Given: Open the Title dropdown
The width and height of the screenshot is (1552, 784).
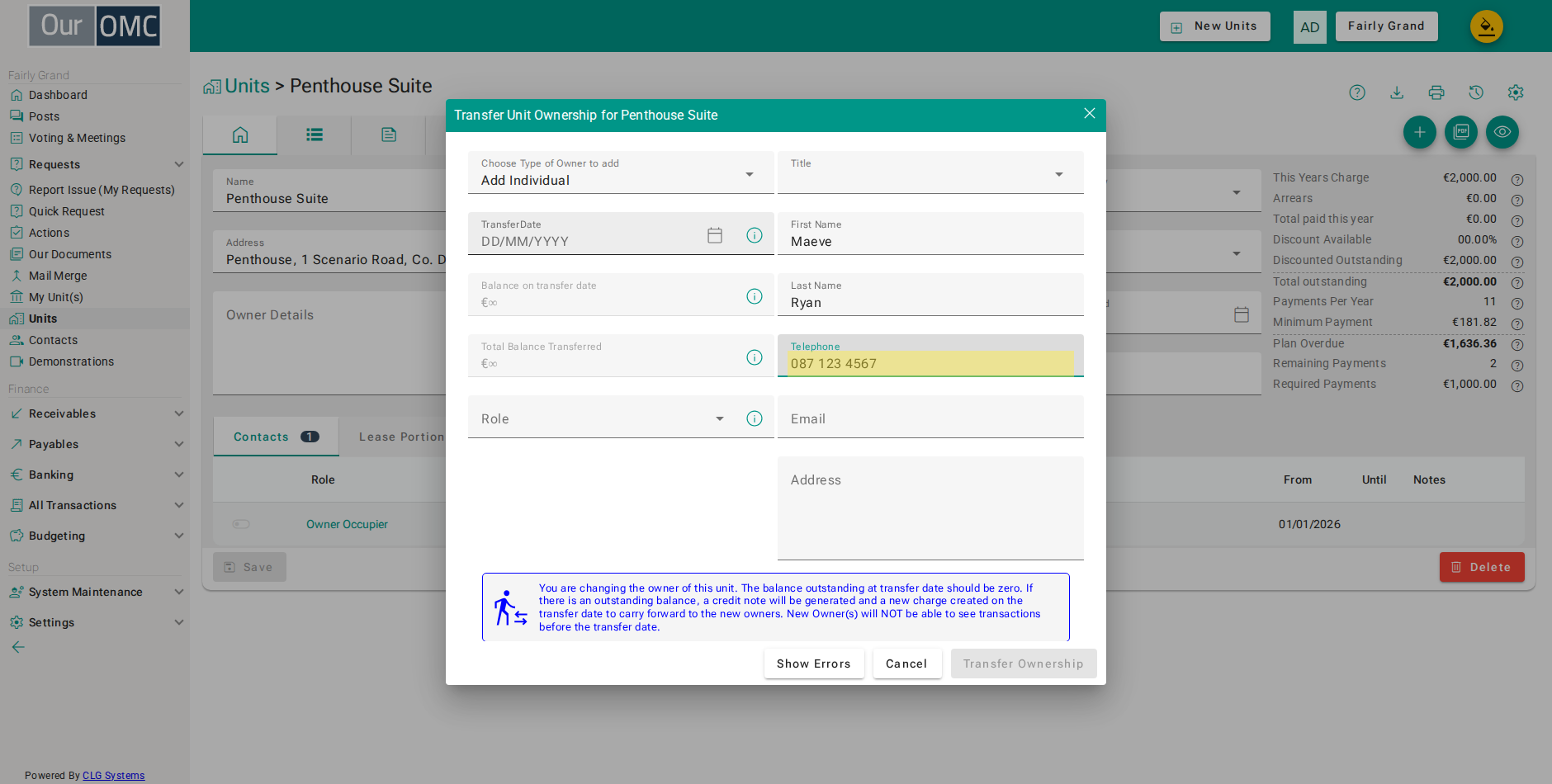Looking at the screenshot, I should 930,172.
